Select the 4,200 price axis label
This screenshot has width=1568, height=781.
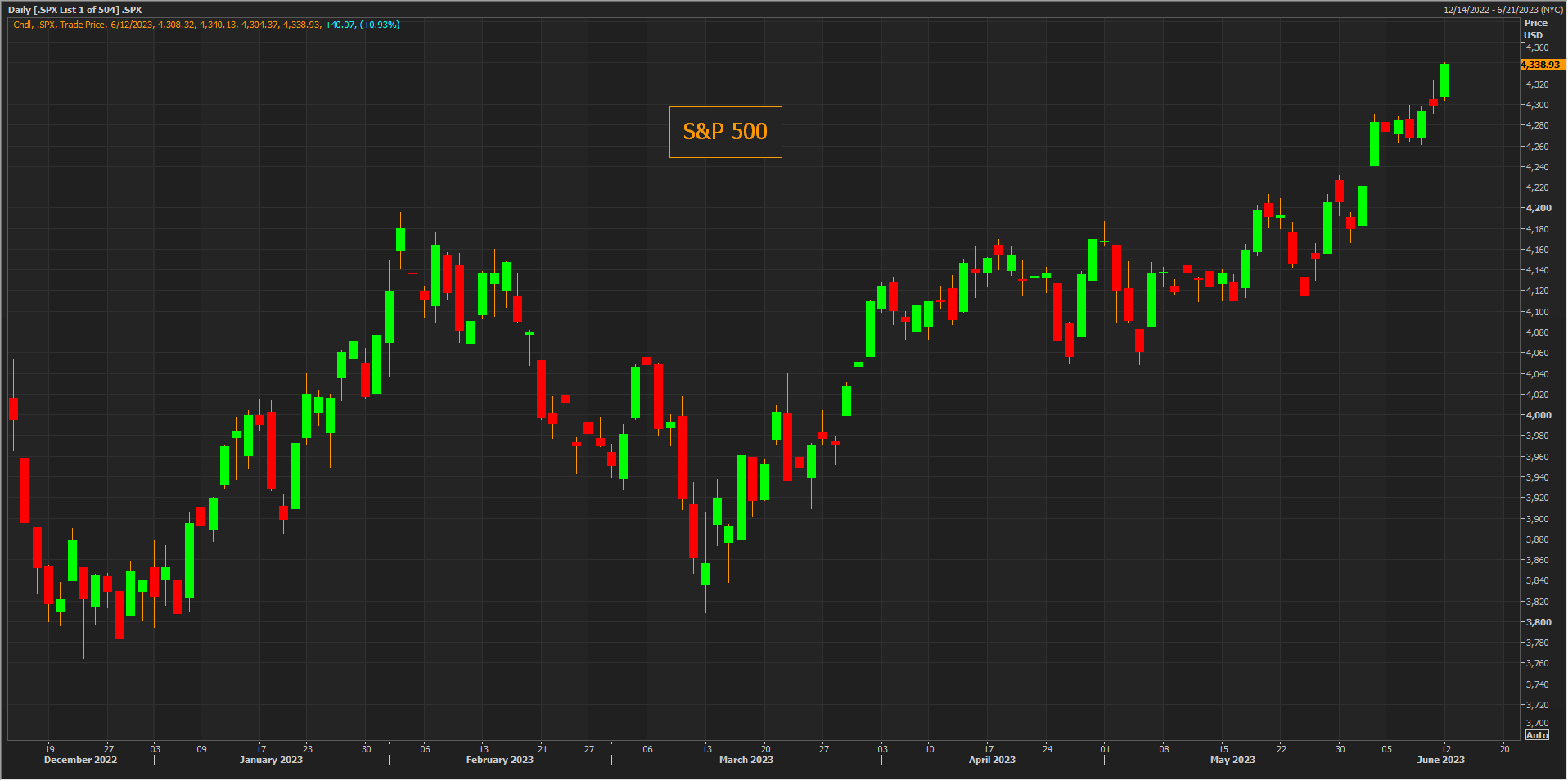point(1538,208)
